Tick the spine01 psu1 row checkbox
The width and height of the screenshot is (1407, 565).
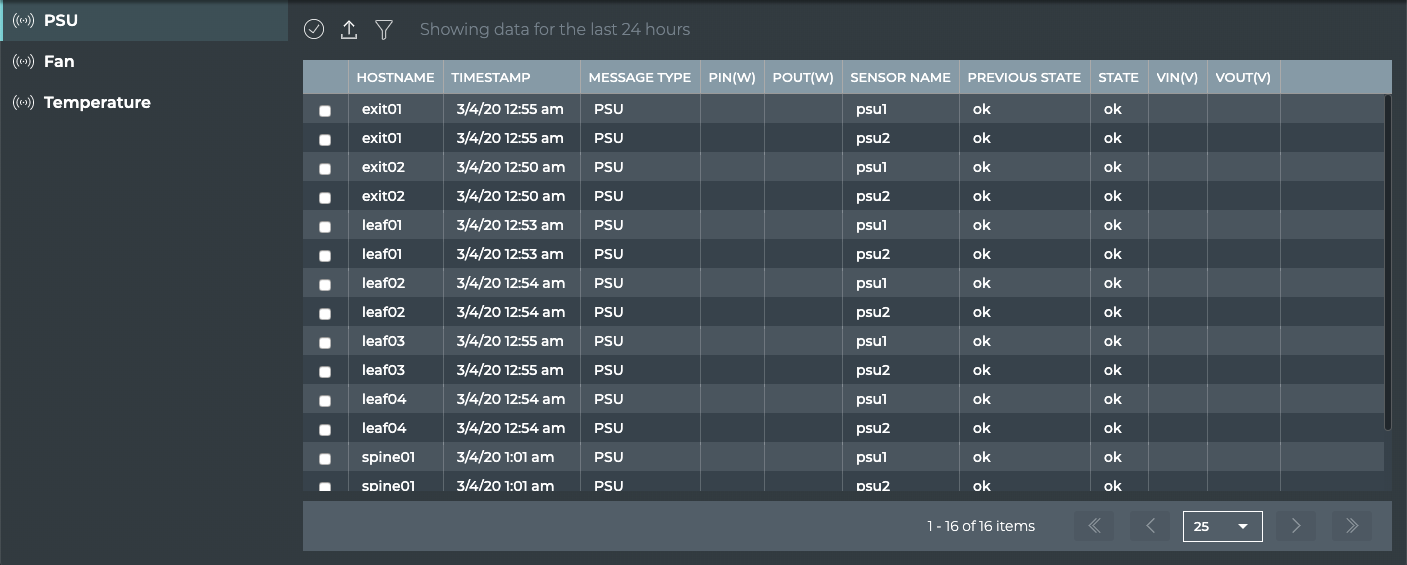pos(325,459)
